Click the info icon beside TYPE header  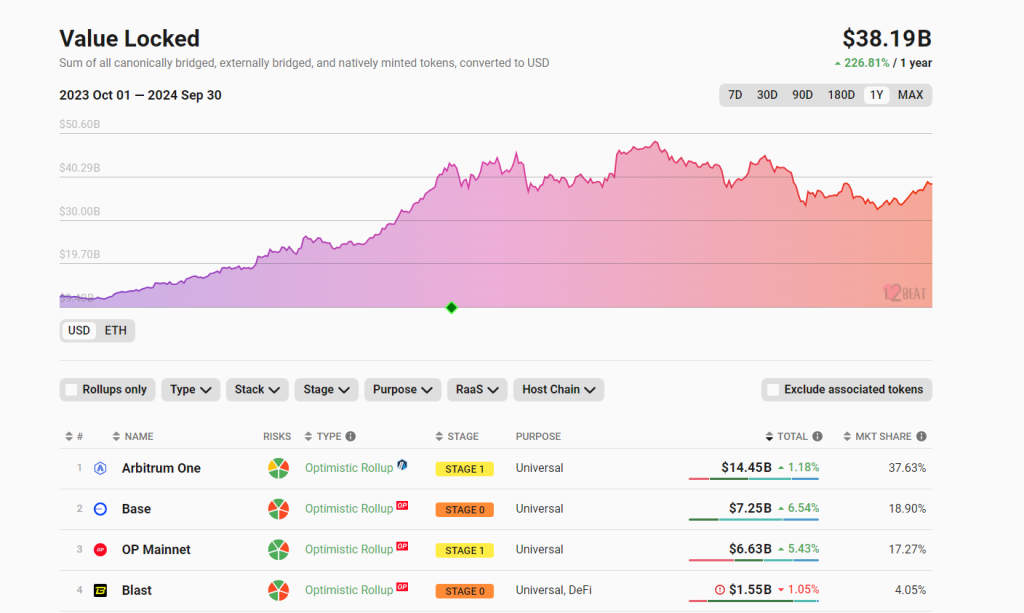point(351,437)
